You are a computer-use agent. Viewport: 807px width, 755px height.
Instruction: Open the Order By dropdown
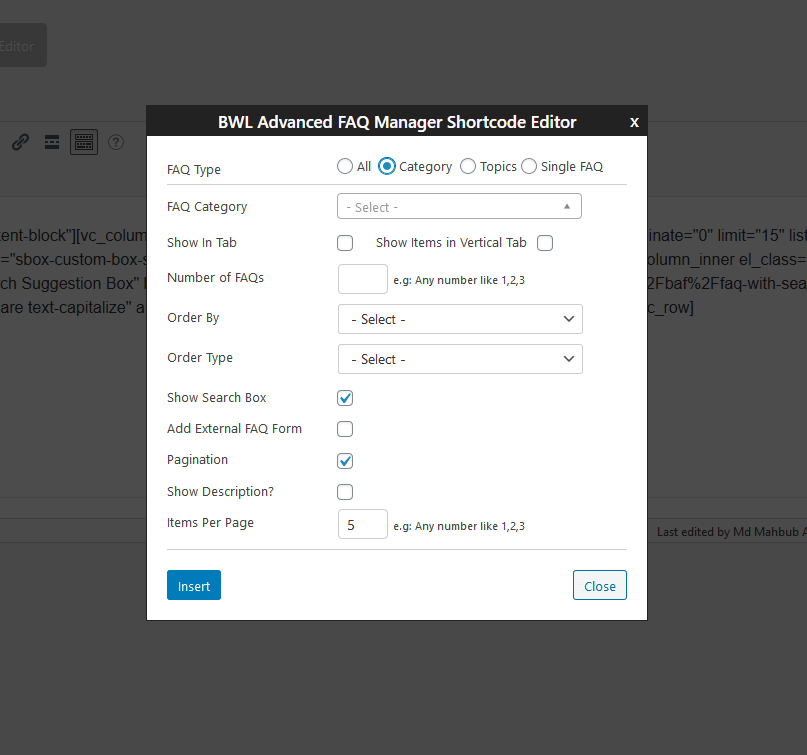coord(460,319)
